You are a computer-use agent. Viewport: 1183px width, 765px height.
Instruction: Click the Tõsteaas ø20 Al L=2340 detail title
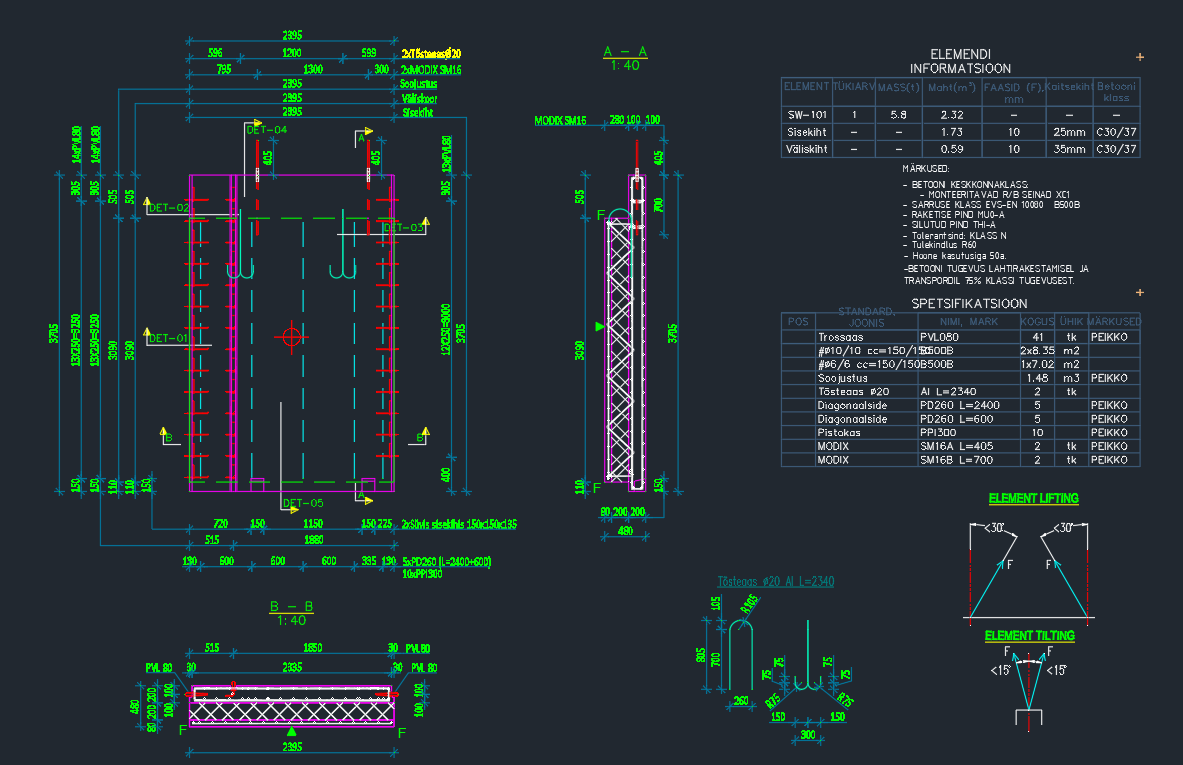[775, 581]
